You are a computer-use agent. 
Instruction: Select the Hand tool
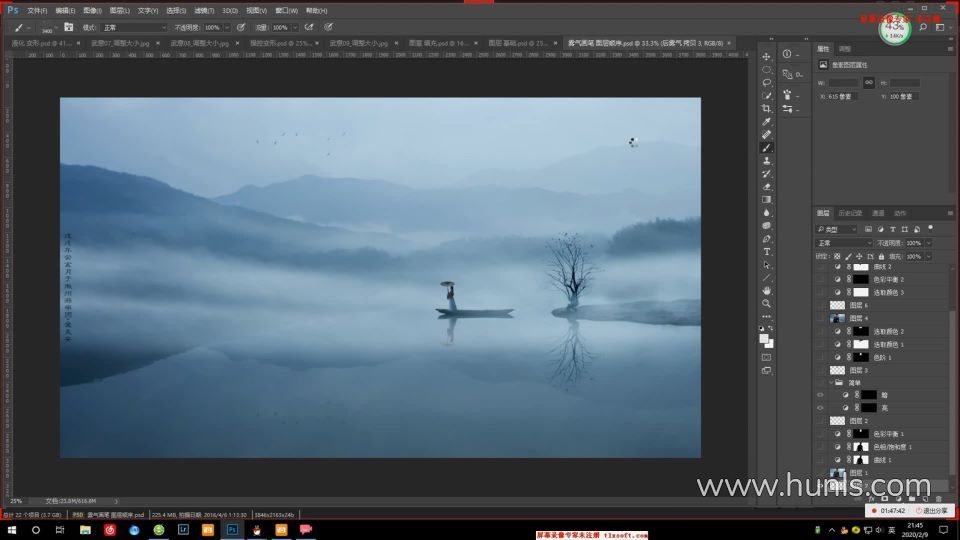[767, 291]
